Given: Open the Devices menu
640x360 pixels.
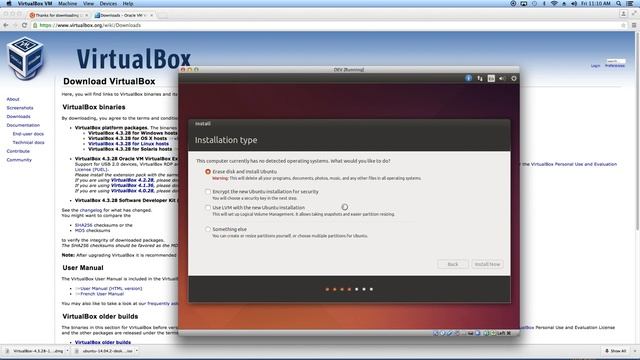Looking at the screenshot, I should click(108, 4).
